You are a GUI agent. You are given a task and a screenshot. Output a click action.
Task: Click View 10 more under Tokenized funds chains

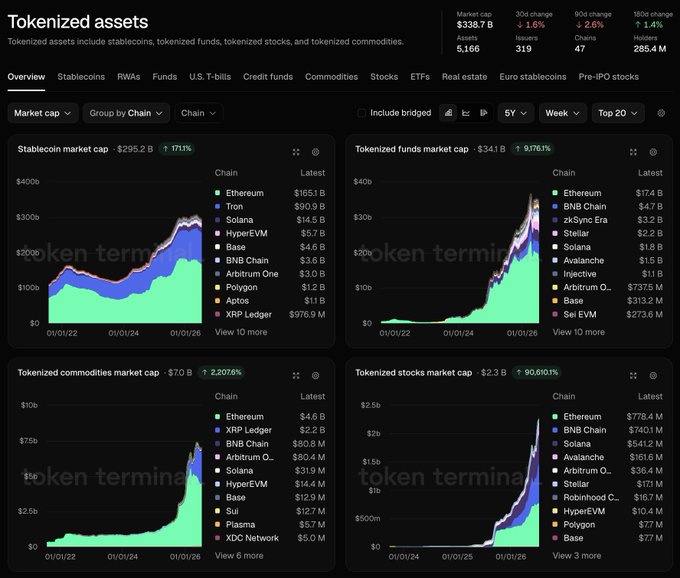tap(579, 332)
